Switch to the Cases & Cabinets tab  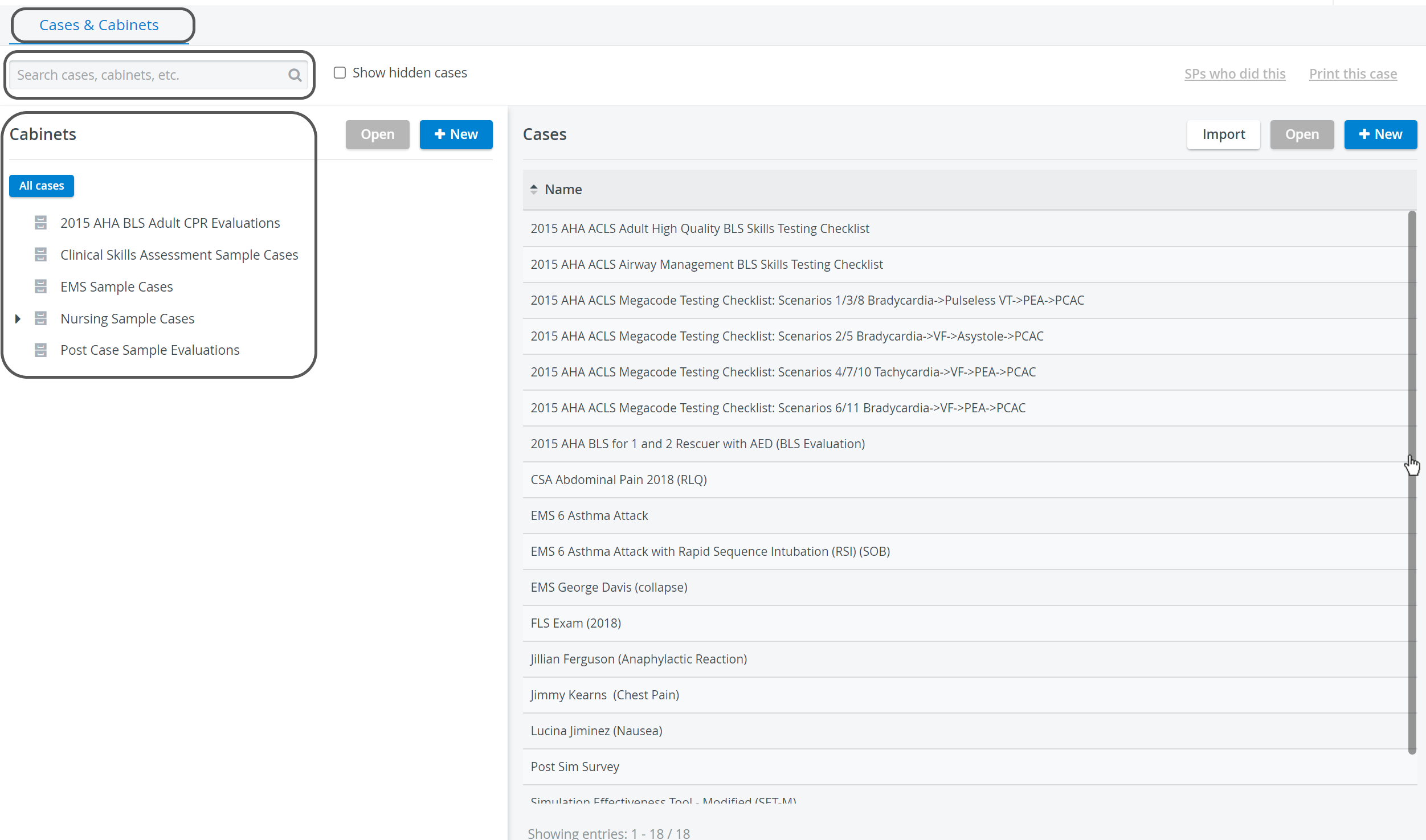[x=99, y=25]
